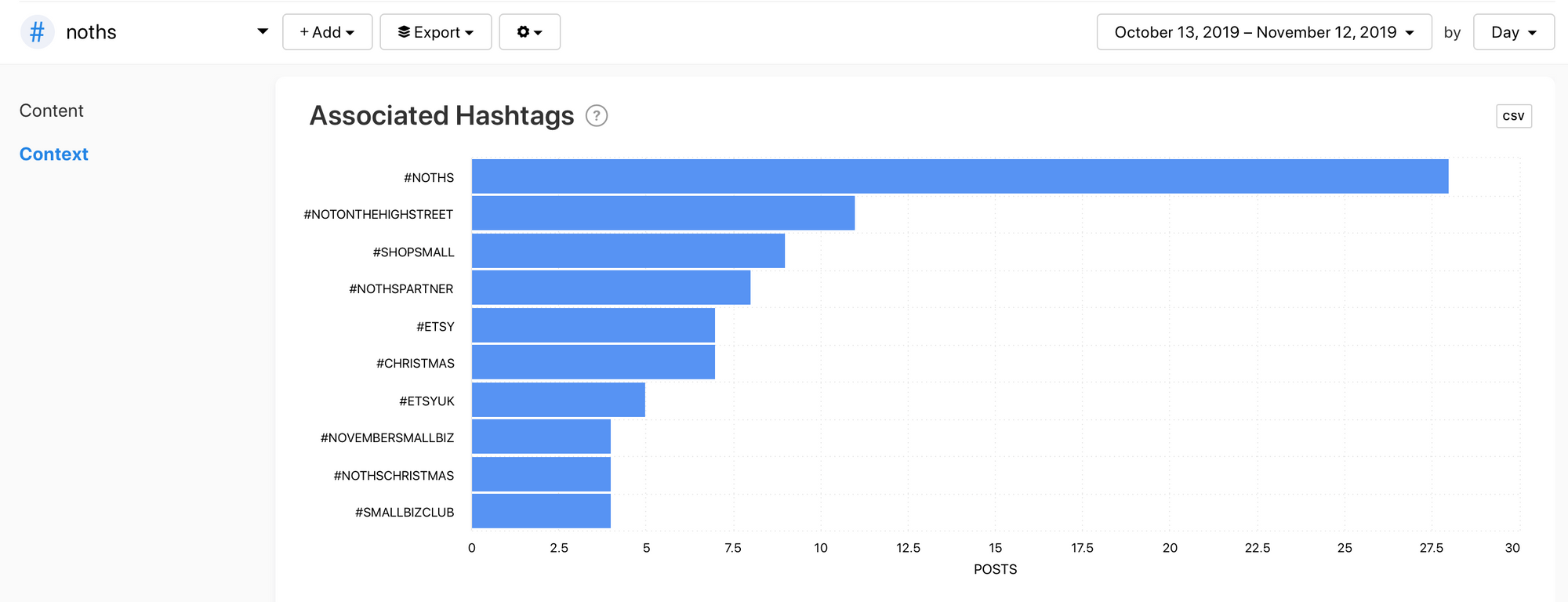
Task: Open the gear settings menu
Action: 529,32
